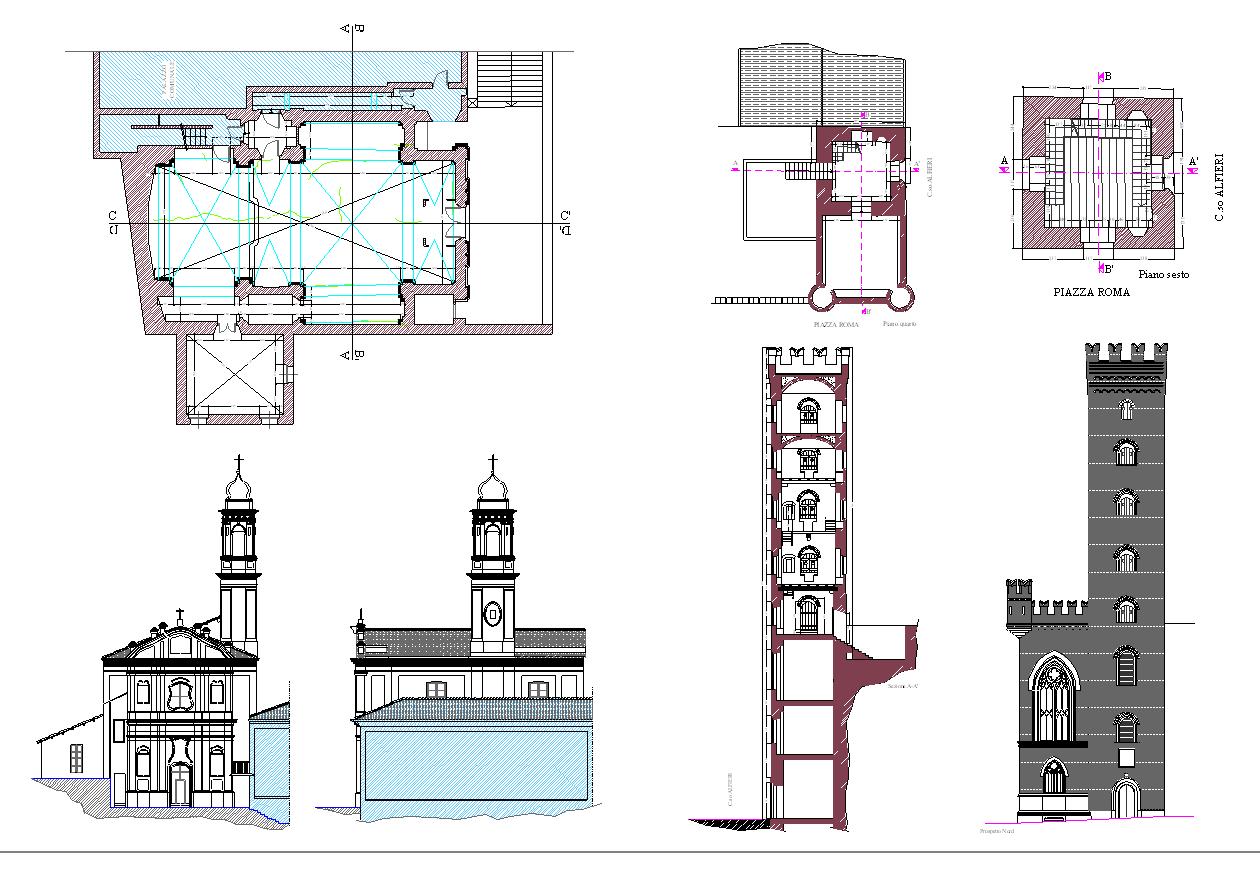
Task: Click the staircase hatch at top-right of church plan
Action: [x=509, y=78]
